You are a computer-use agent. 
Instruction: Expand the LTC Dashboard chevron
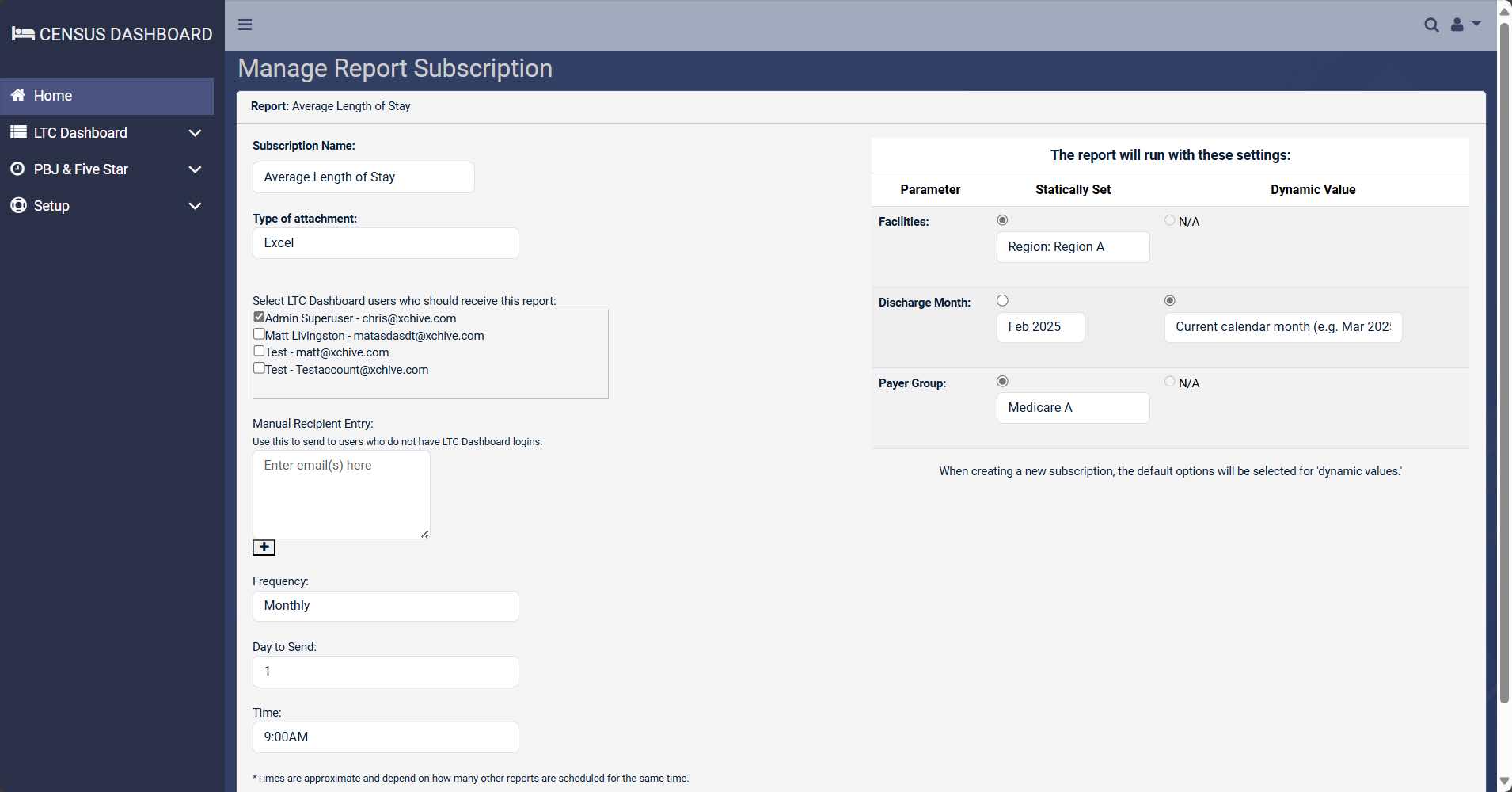click(195, 133)
